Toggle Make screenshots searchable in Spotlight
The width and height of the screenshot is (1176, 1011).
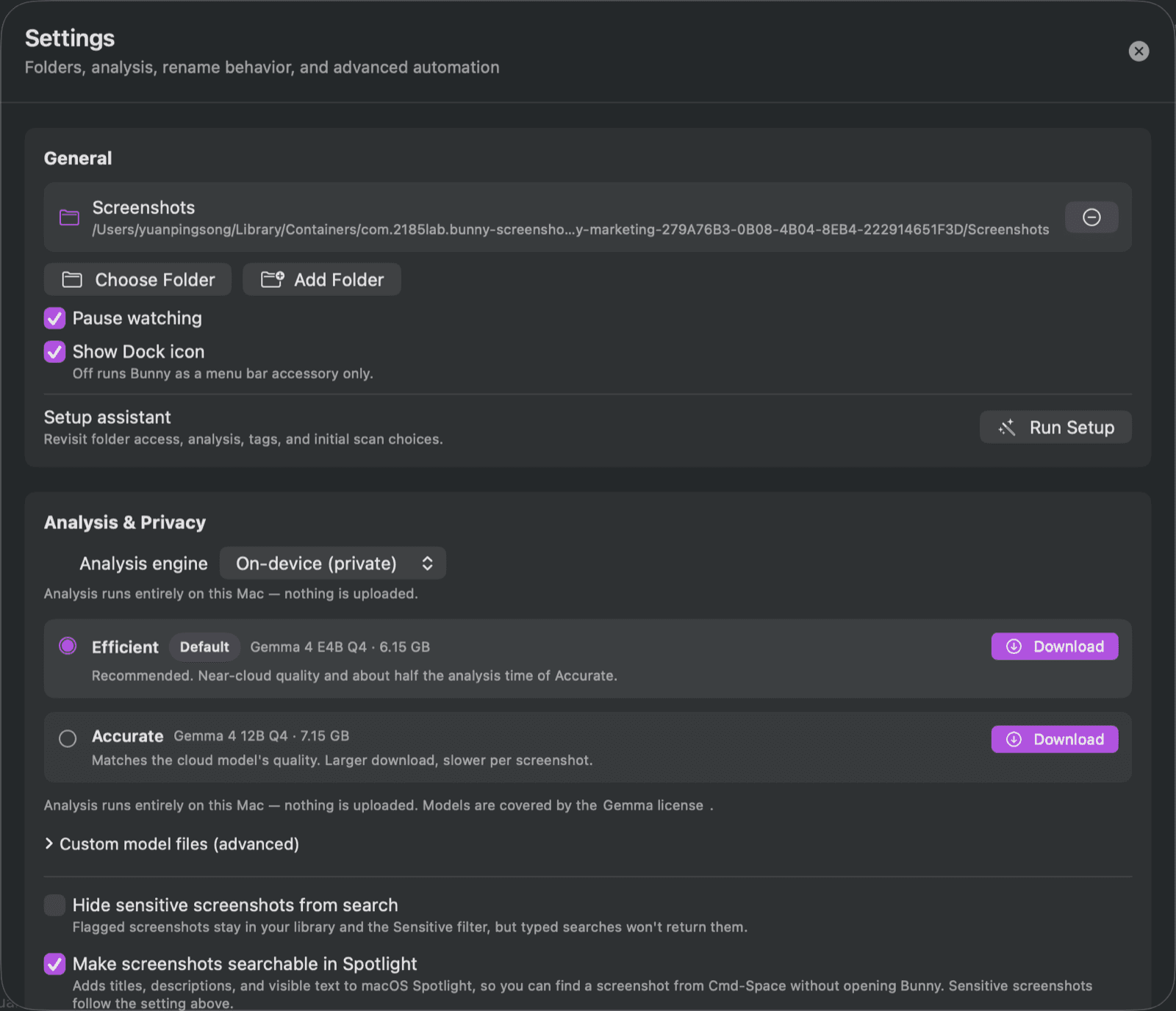tap(54, 964)
